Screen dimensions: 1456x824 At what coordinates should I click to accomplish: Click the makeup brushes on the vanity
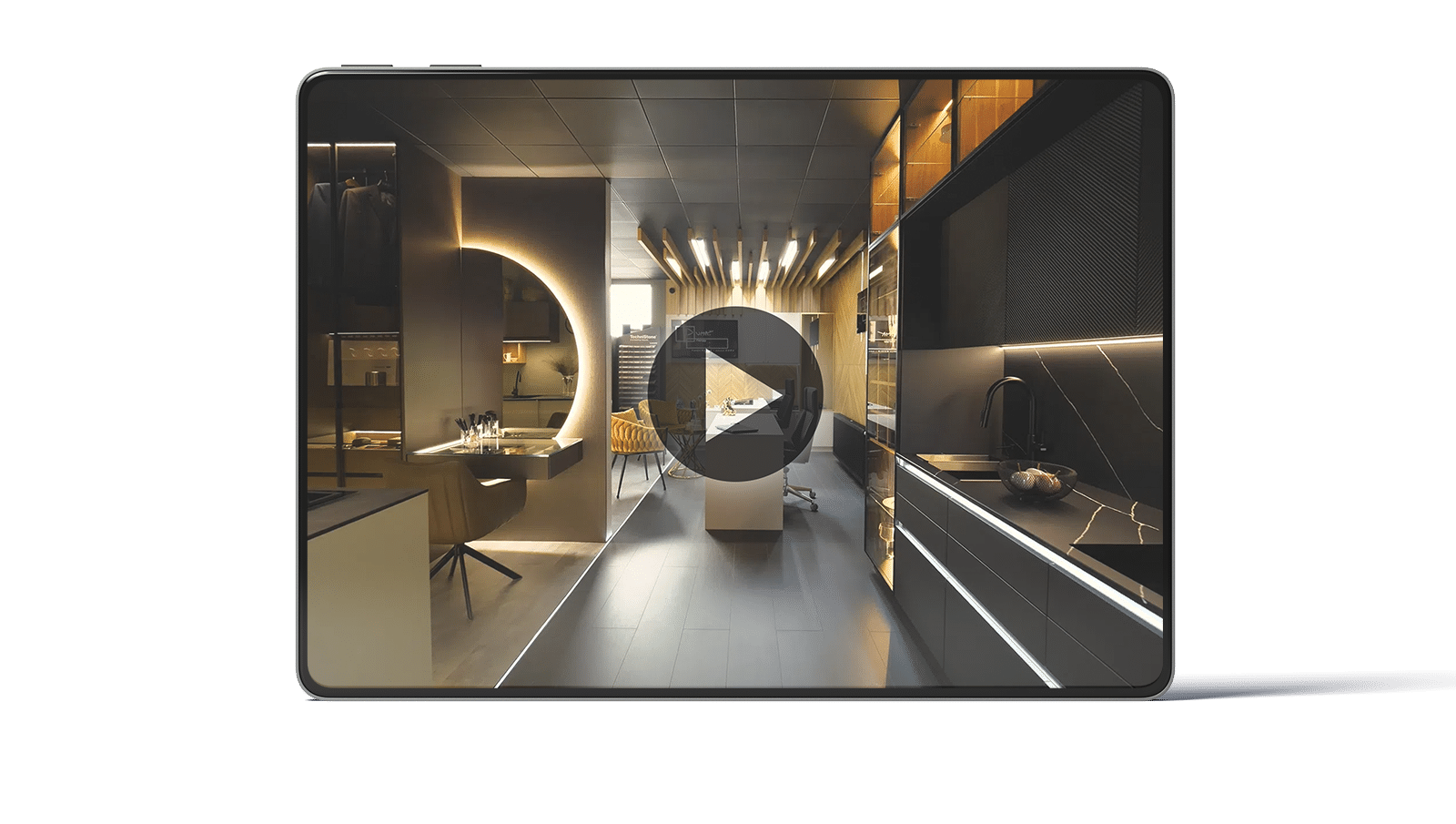[x=477, y=426]
